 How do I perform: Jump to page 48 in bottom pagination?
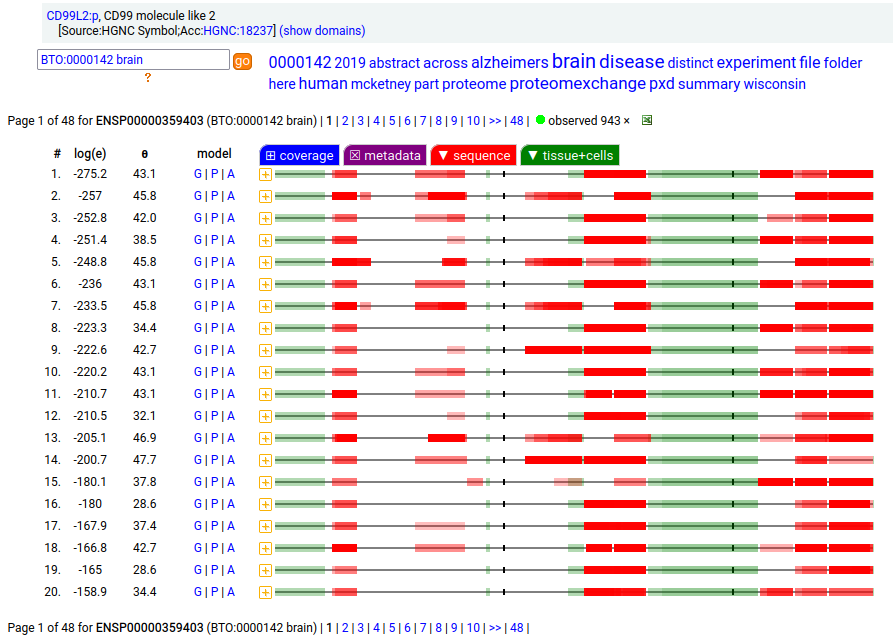(517, 628)
